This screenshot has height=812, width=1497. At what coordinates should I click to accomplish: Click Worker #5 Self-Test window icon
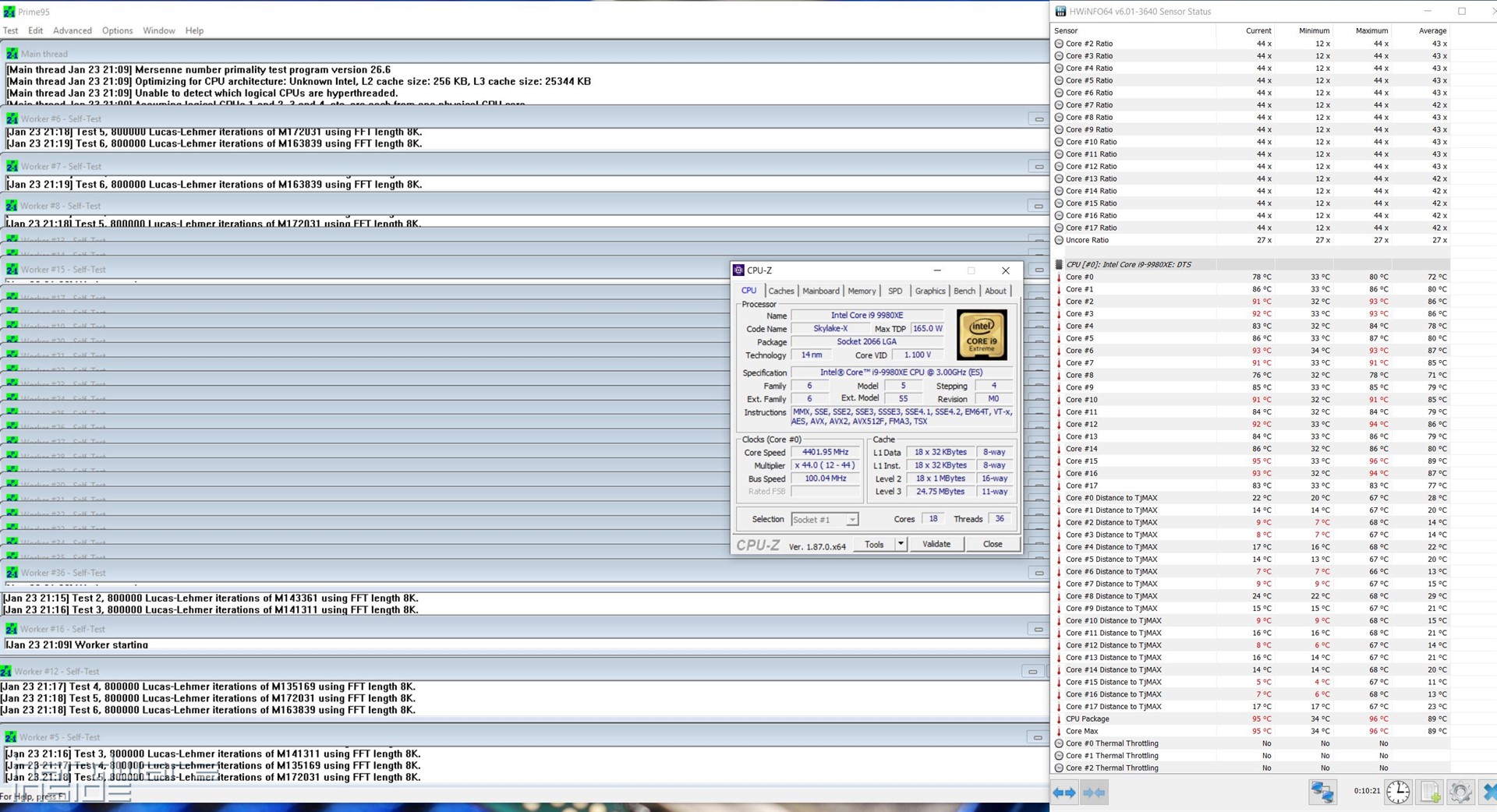tap(11, 737)
